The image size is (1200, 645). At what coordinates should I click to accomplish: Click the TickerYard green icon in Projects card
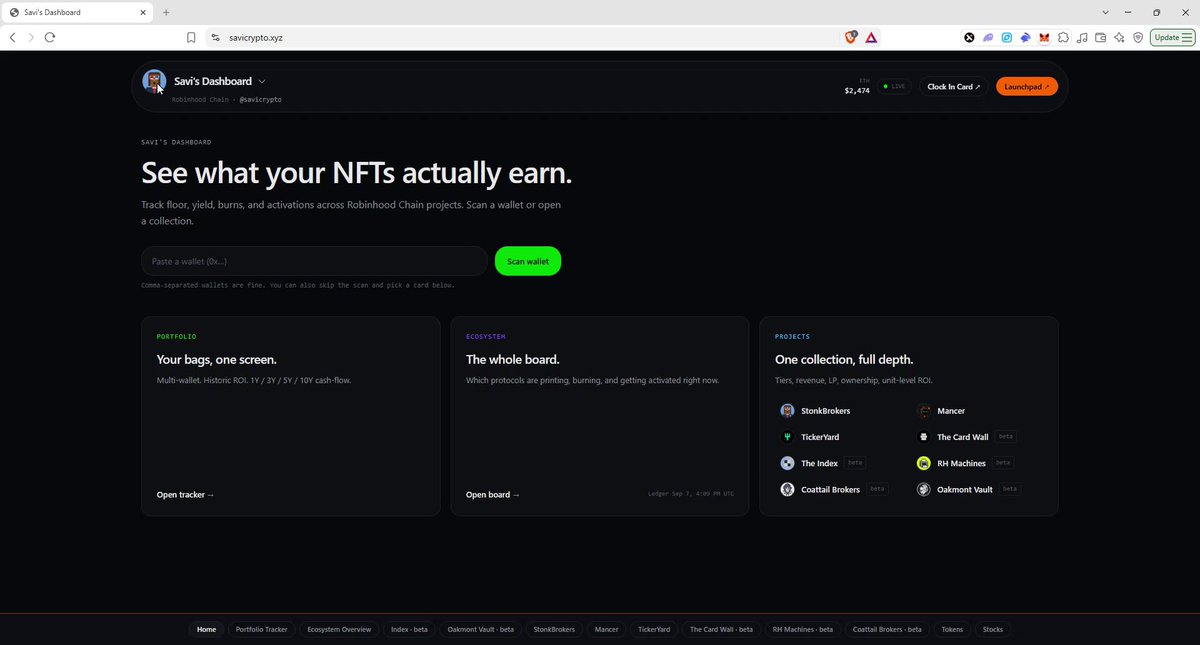tap(787, 437)
